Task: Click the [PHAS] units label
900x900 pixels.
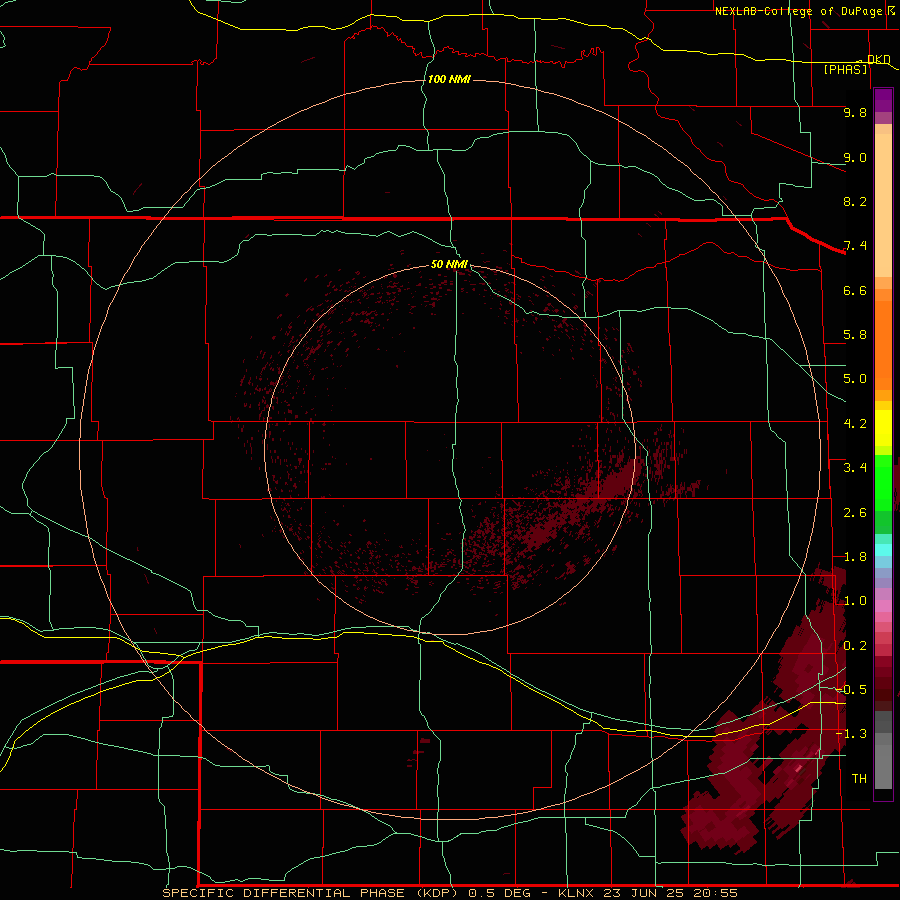Action: [x=845, y=69]
